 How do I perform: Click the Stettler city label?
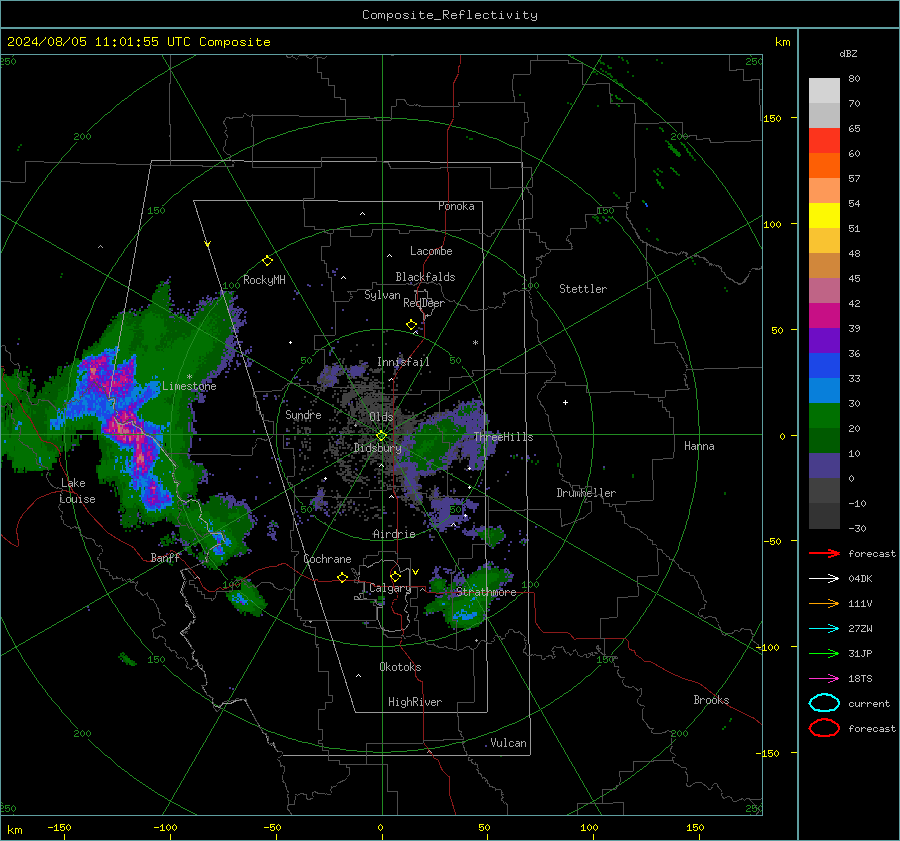(583, 289)
